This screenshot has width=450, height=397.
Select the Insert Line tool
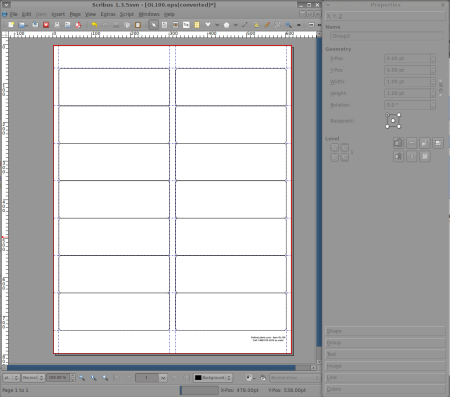coord(245,25)
